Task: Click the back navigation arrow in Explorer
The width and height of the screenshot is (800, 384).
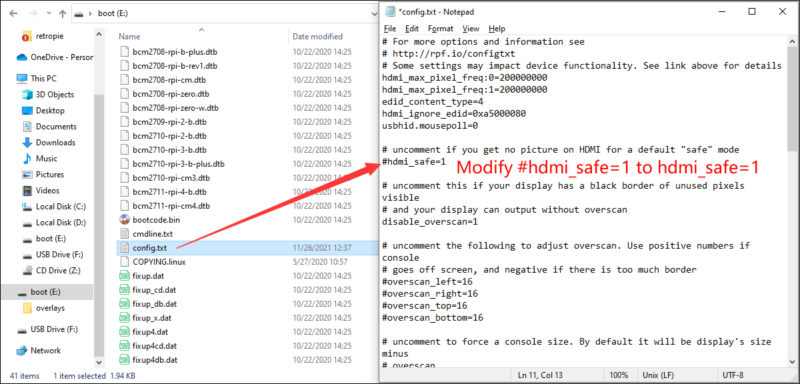Action: pos(13,14)
